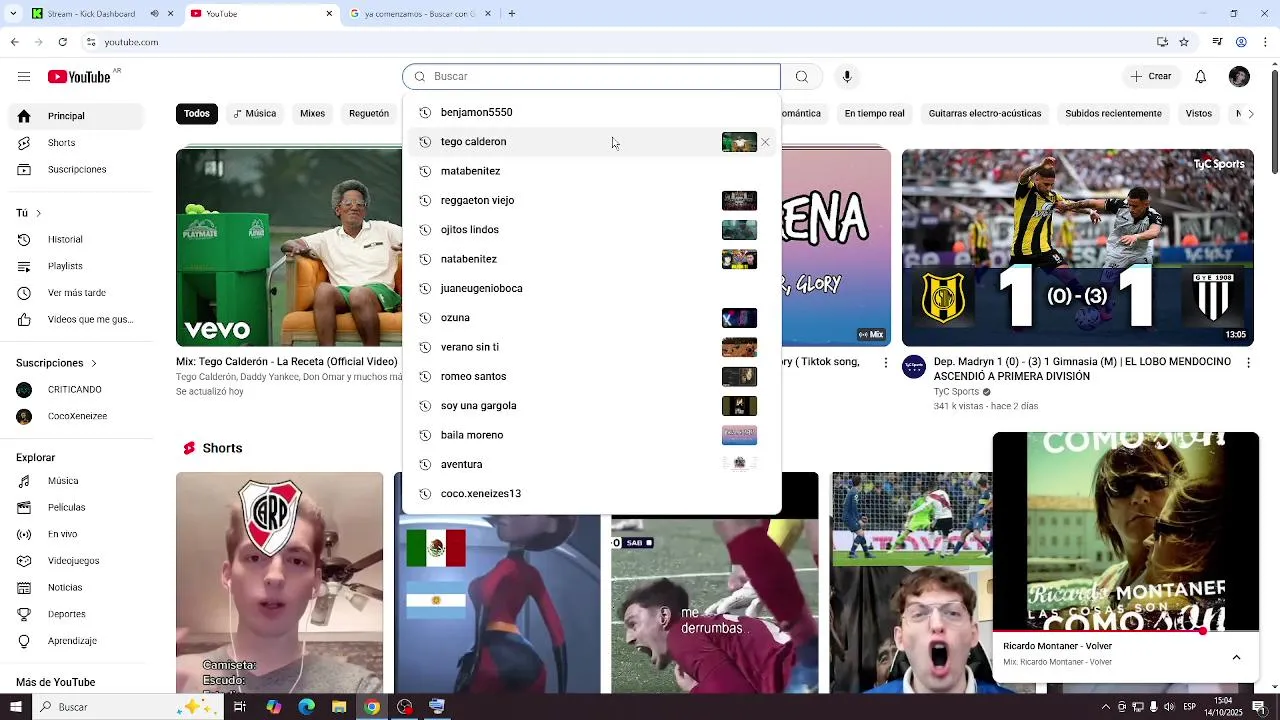Viewport: 1280px width, 720px height.
Task: Open the notifications bell
Action: pos(1200,77)
